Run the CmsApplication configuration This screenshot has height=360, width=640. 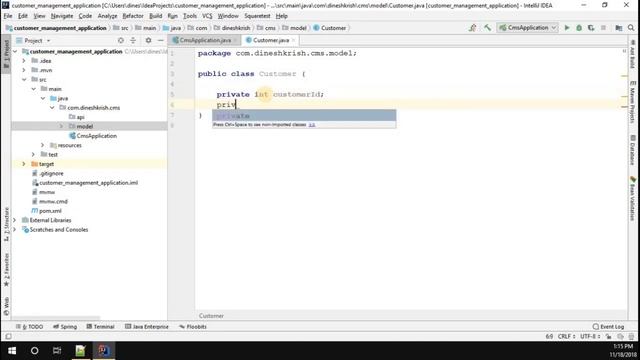coord(567,28)
